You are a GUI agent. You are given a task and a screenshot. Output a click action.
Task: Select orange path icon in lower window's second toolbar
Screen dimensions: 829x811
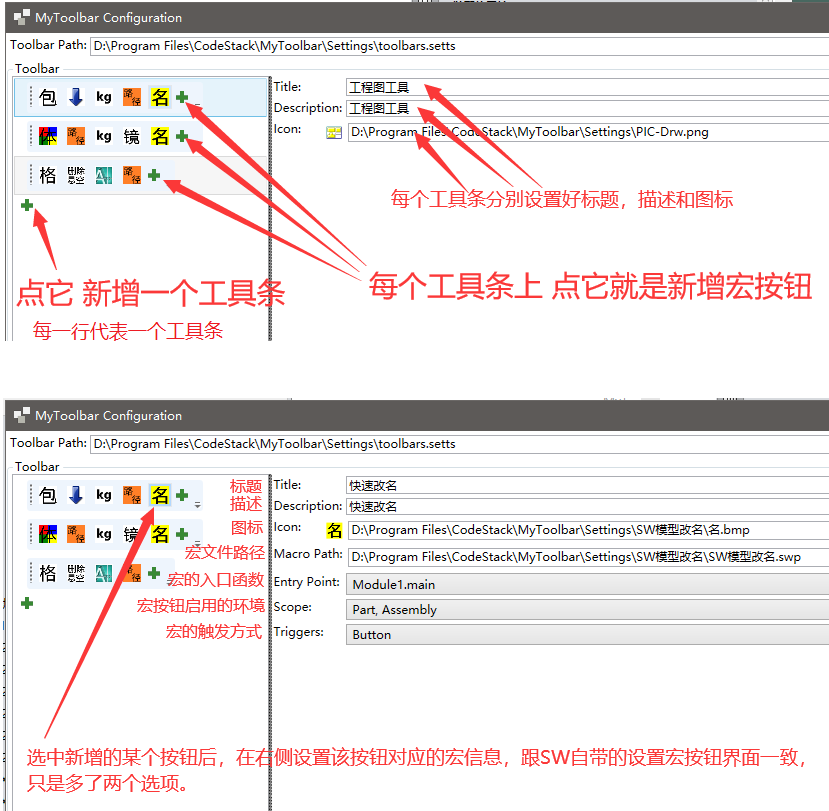click(76, 534)
